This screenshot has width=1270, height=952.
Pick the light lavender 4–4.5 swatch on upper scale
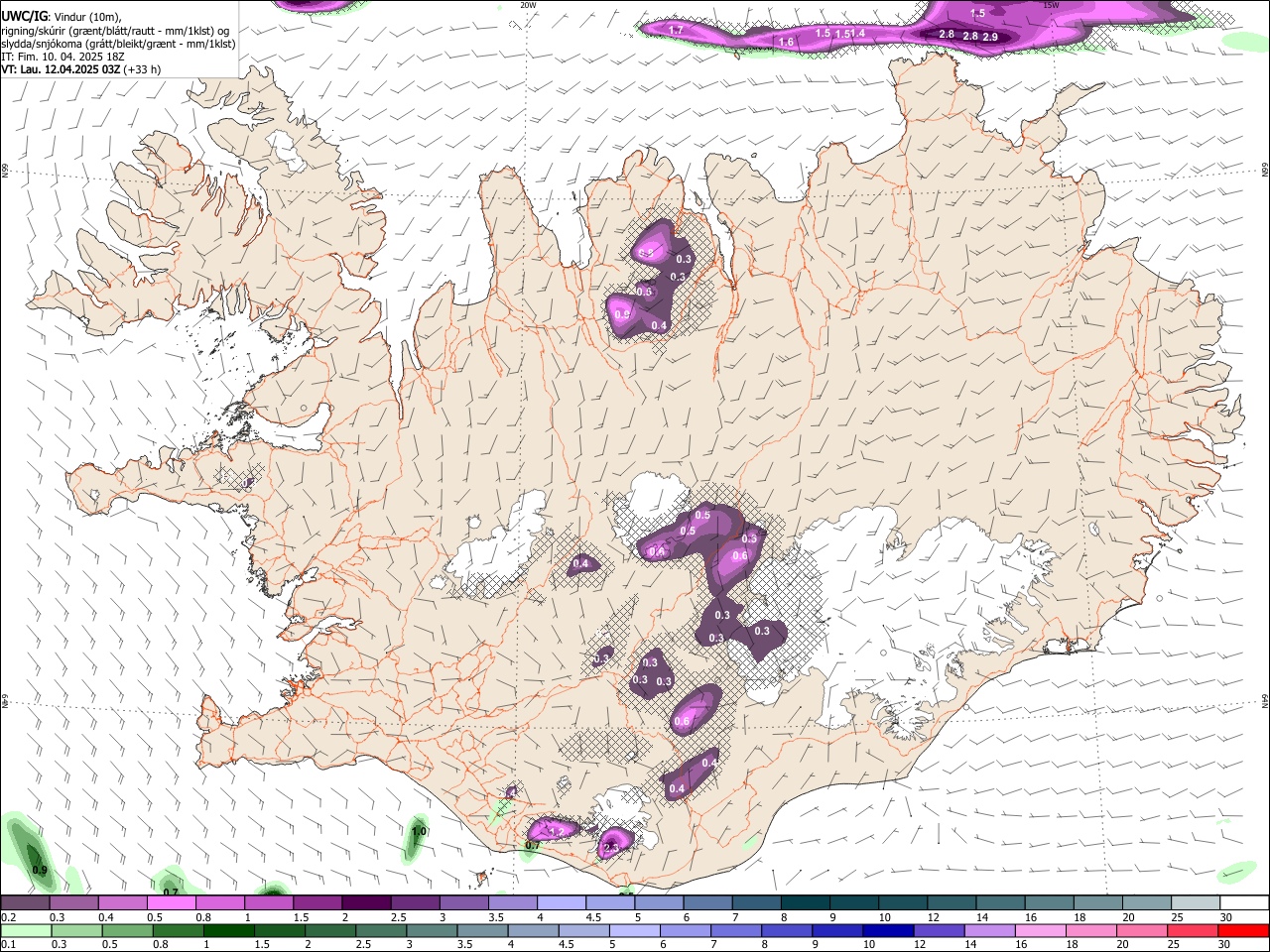pos(561,902)
